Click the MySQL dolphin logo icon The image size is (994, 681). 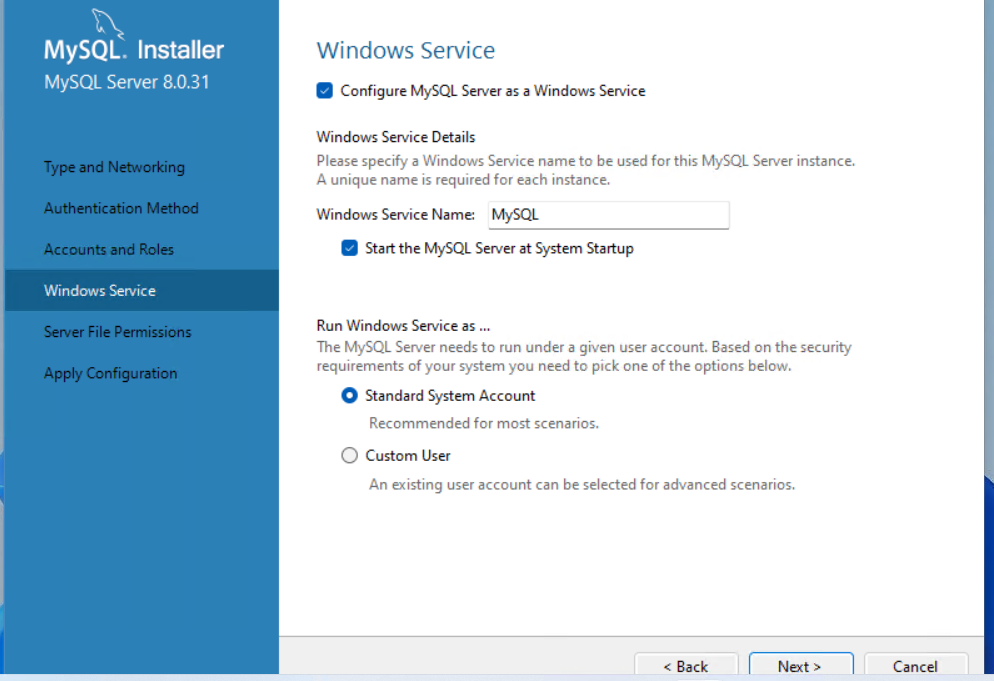tap(107, 23)
